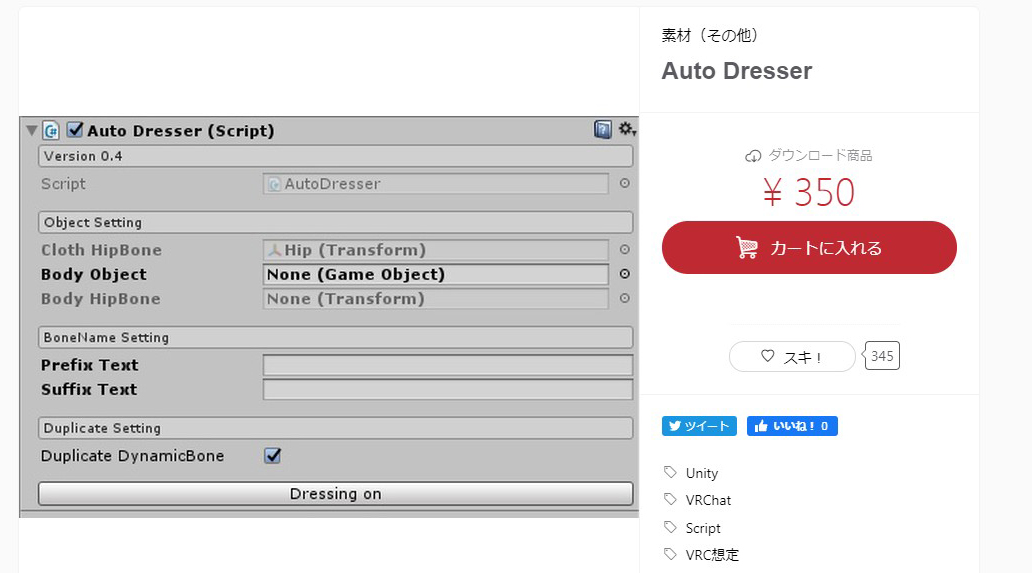Click the 345 likes count badge
Viewport: 1032px width, 573px height.
click(882, 356)
